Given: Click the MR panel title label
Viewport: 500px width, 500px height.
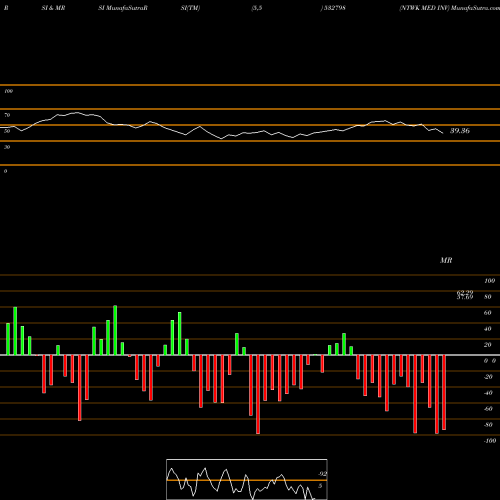Looking at the screenshot, I should click(x=446, y=260).
